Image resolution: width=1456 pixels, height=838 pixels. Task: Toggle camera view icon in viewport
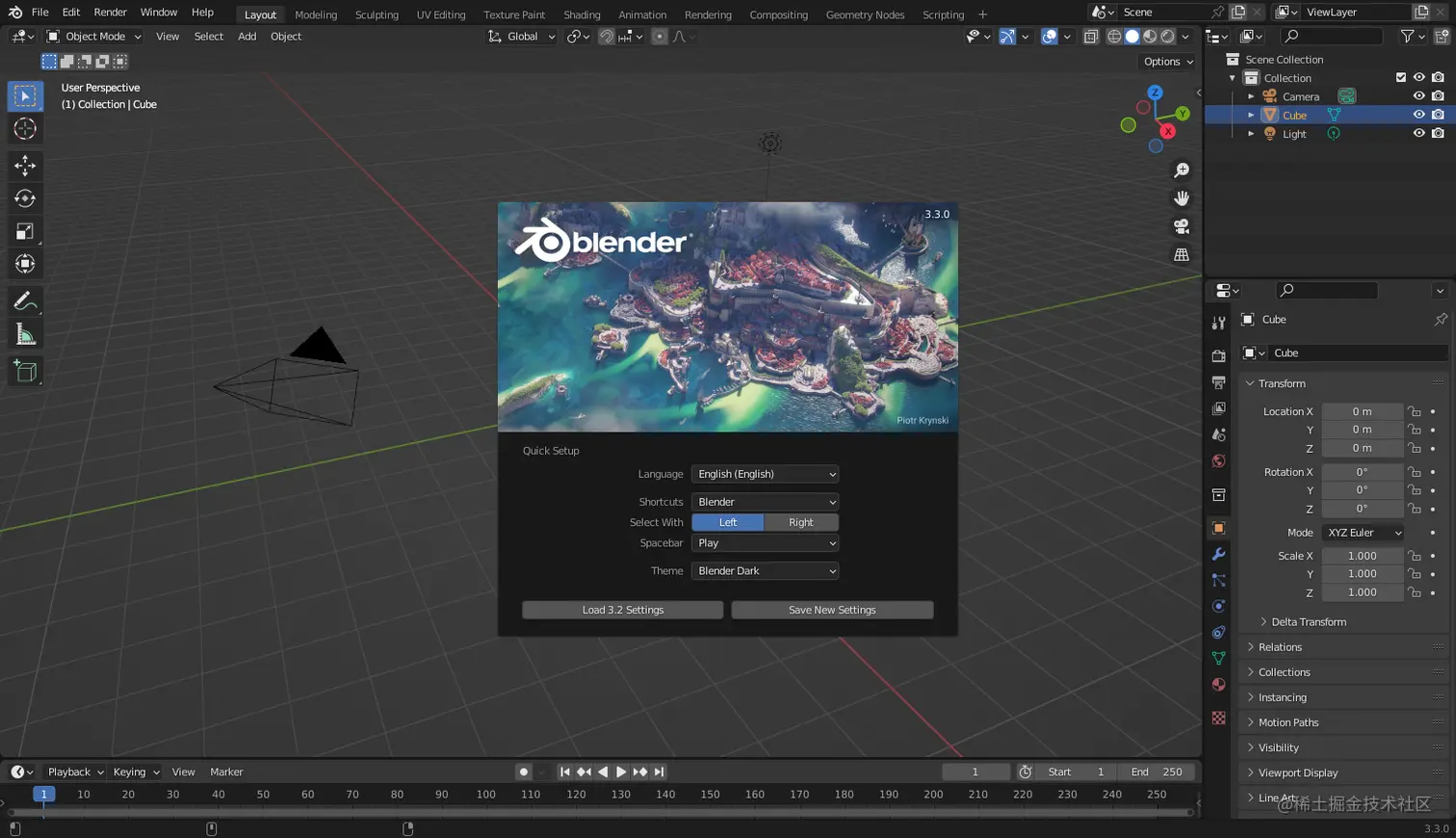coord(1182,226)
